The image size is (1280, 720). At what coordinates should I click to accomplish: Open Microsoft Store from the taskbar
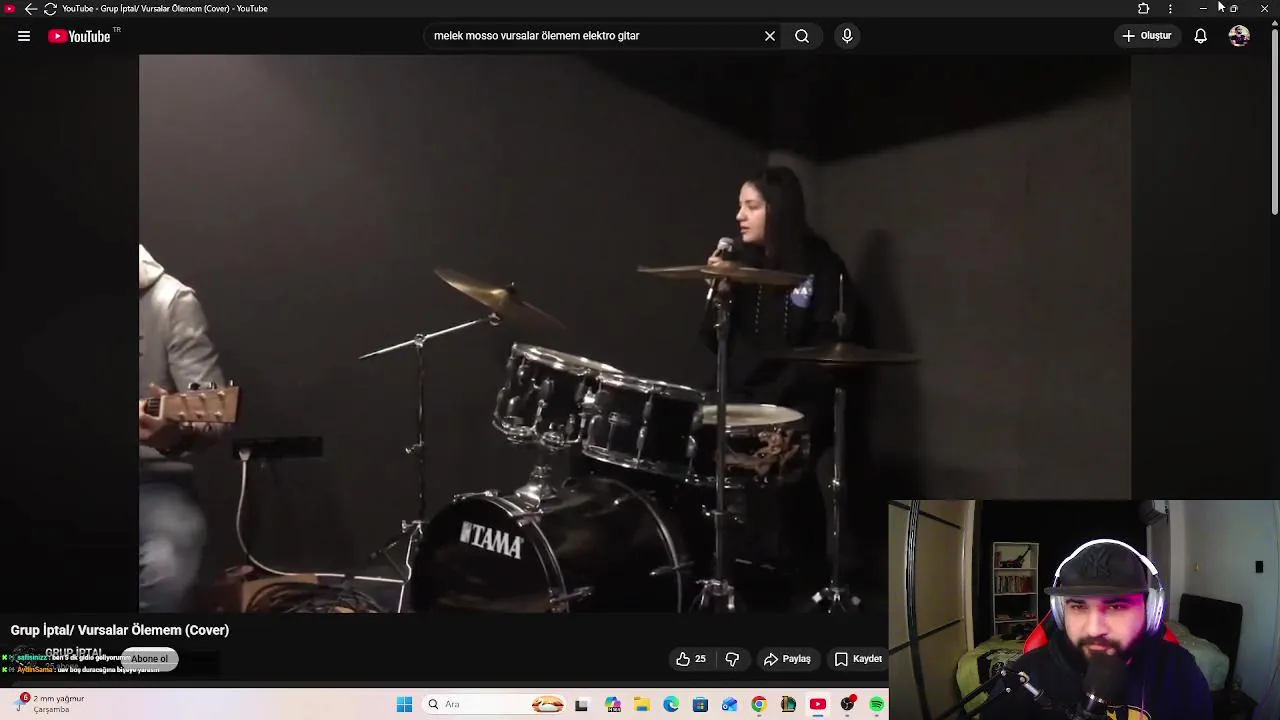pos(700,705)
